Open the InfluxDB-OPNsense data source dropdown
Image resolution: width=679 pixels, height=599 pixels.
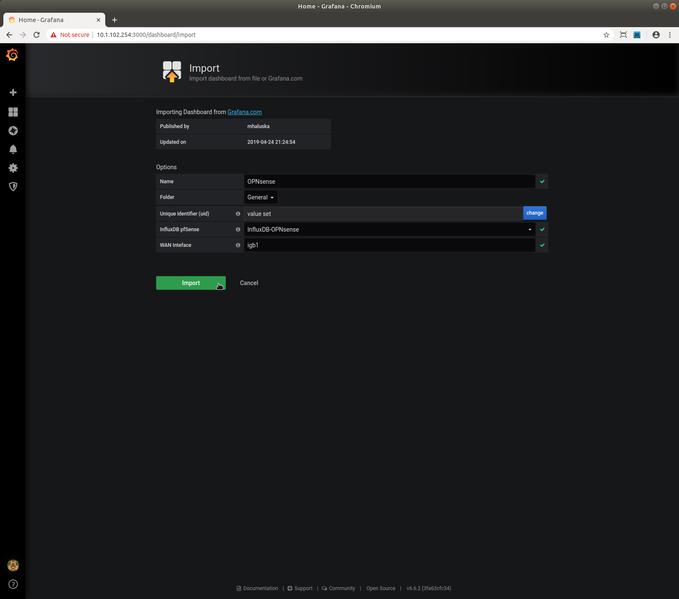(390, 230)
